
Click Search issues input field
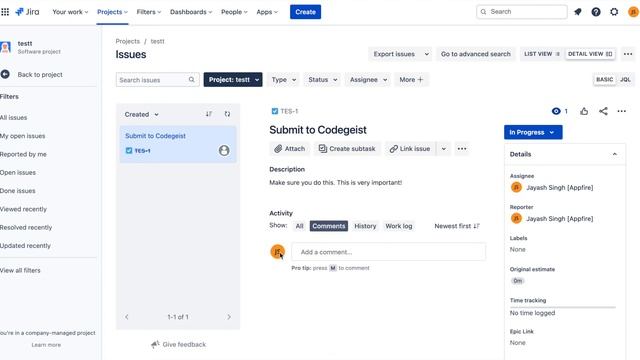[x=158, y=80]
